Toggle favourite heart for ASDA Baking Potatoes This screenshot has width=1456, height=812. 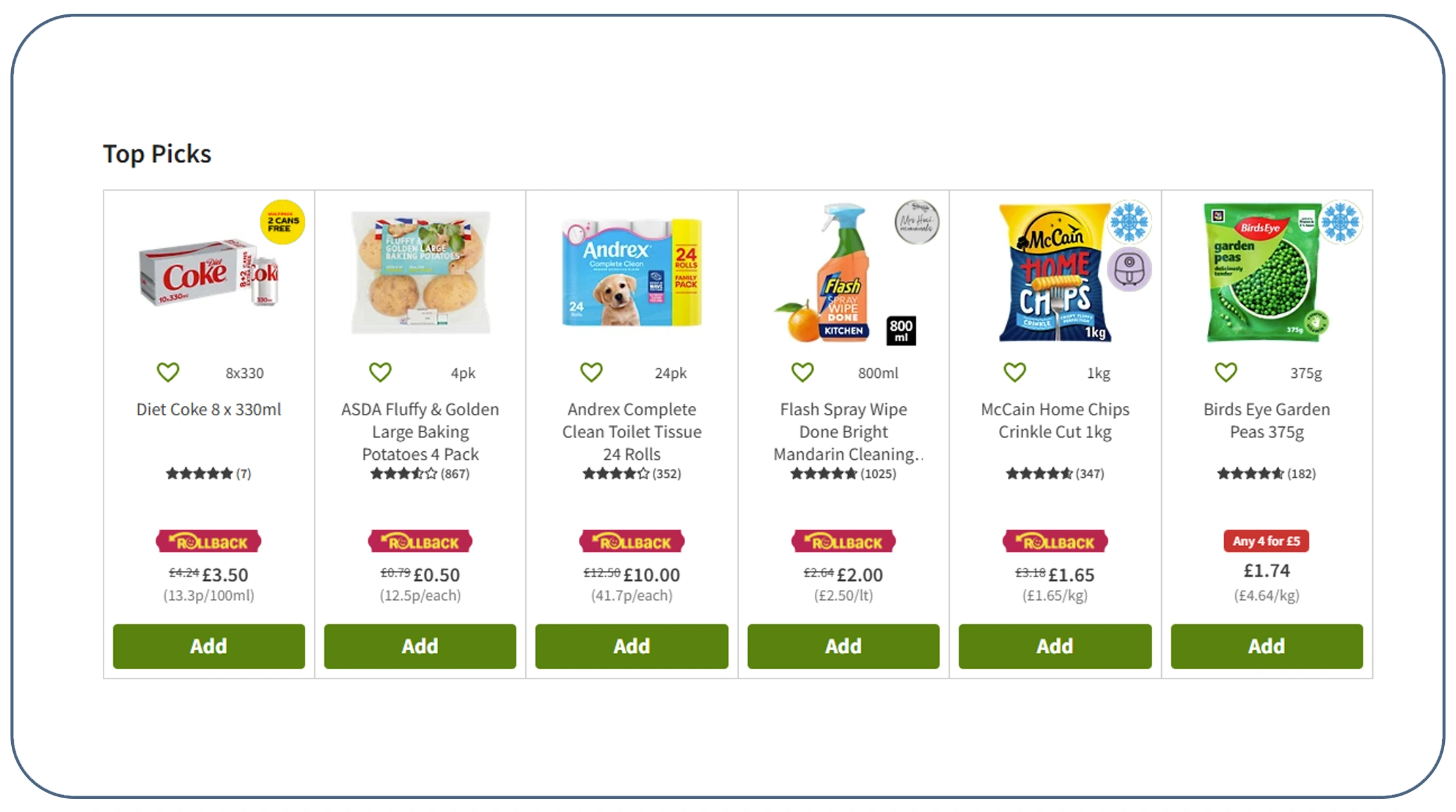(380, 373)
